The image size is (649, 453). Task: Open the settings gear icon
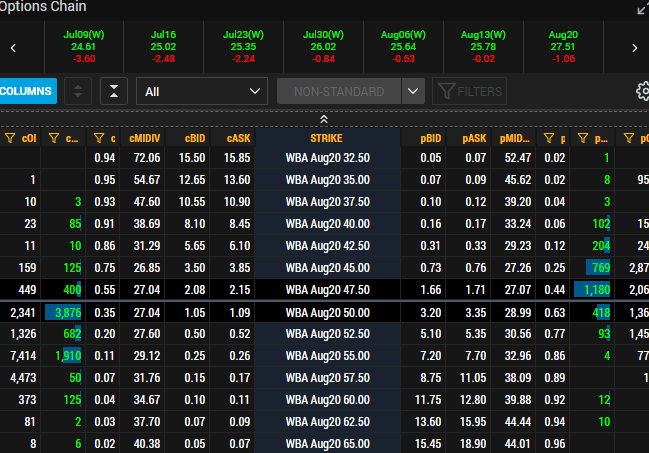point(643,91)
